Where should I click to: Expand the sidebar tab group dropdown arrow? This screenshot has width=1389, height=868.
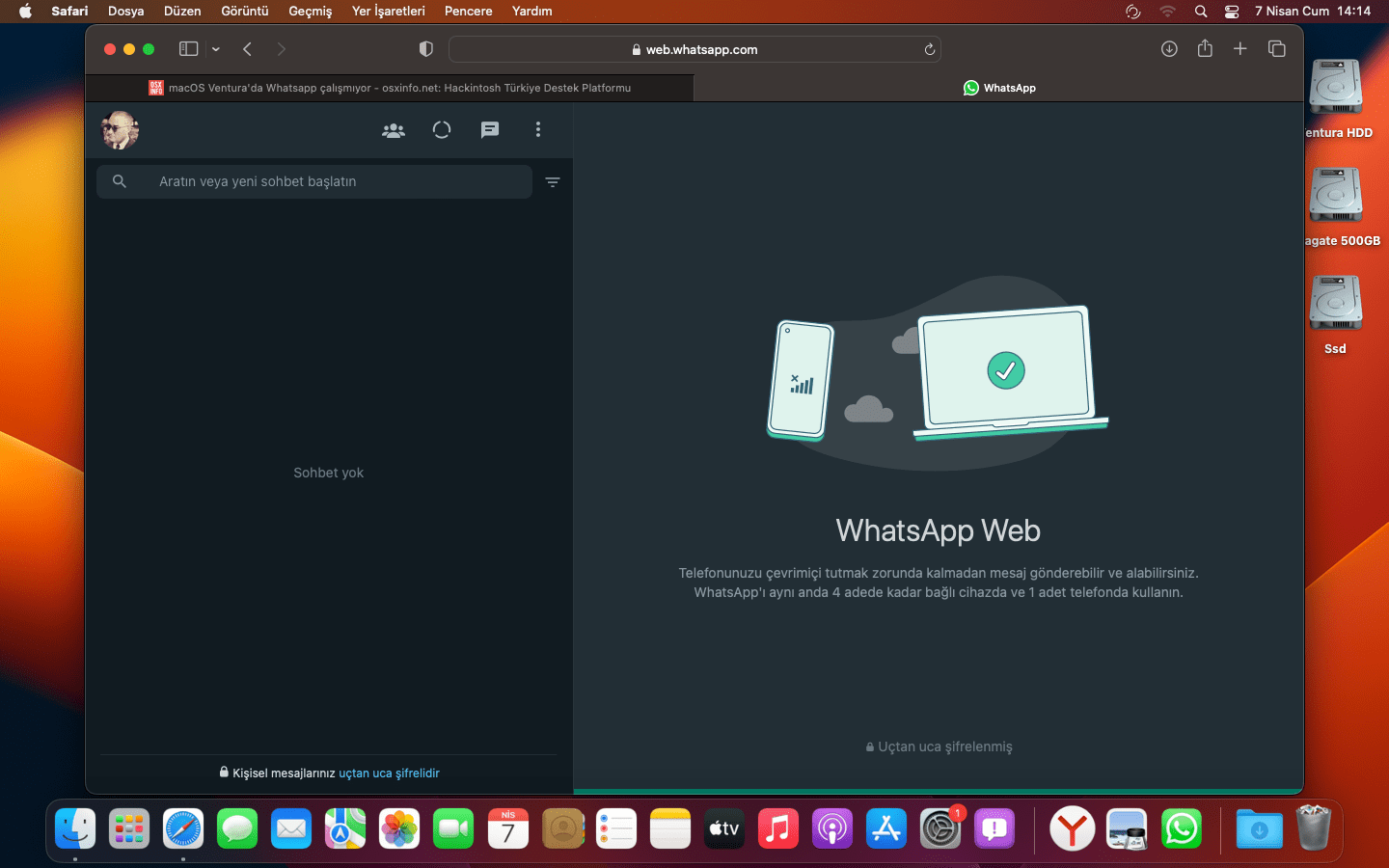click(216, 49)
